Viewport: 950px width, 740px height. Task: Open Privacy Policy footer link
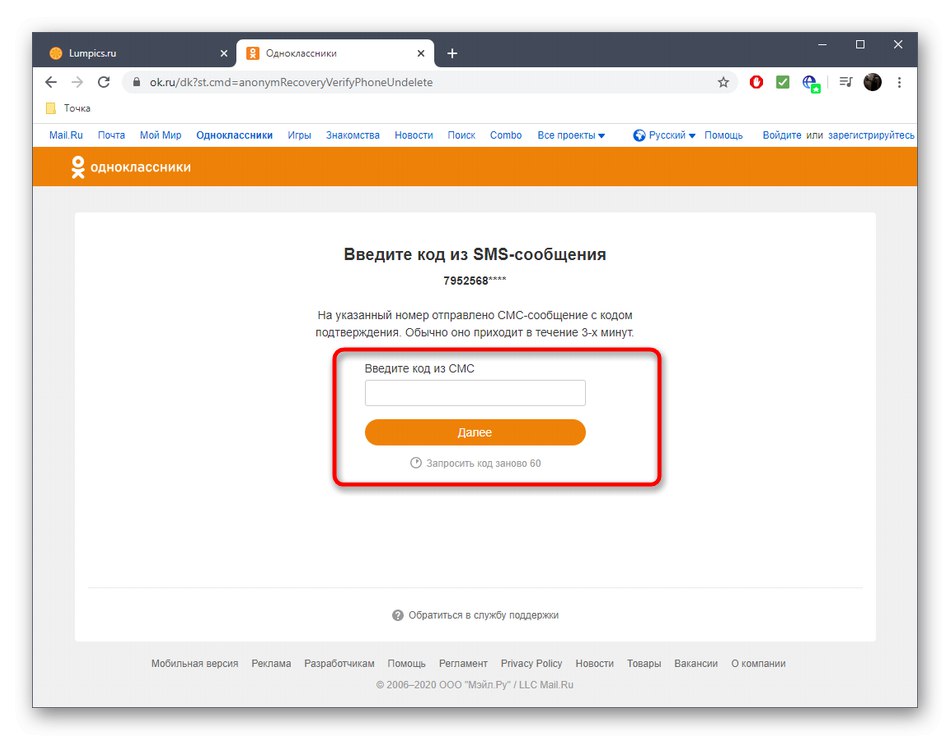tap(531, 664)
